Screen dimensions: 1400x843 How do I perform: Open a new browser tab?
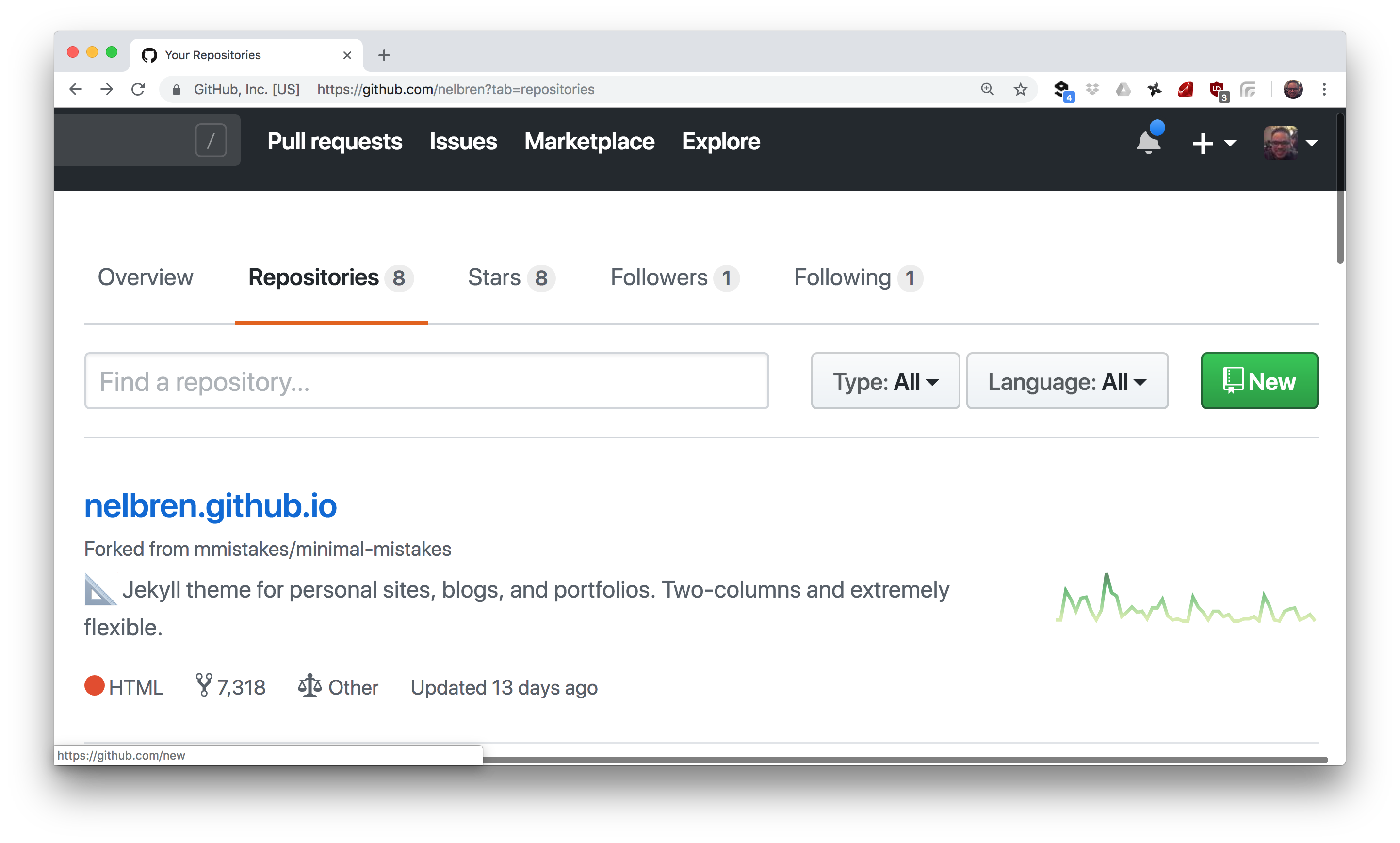click(384, 55)
